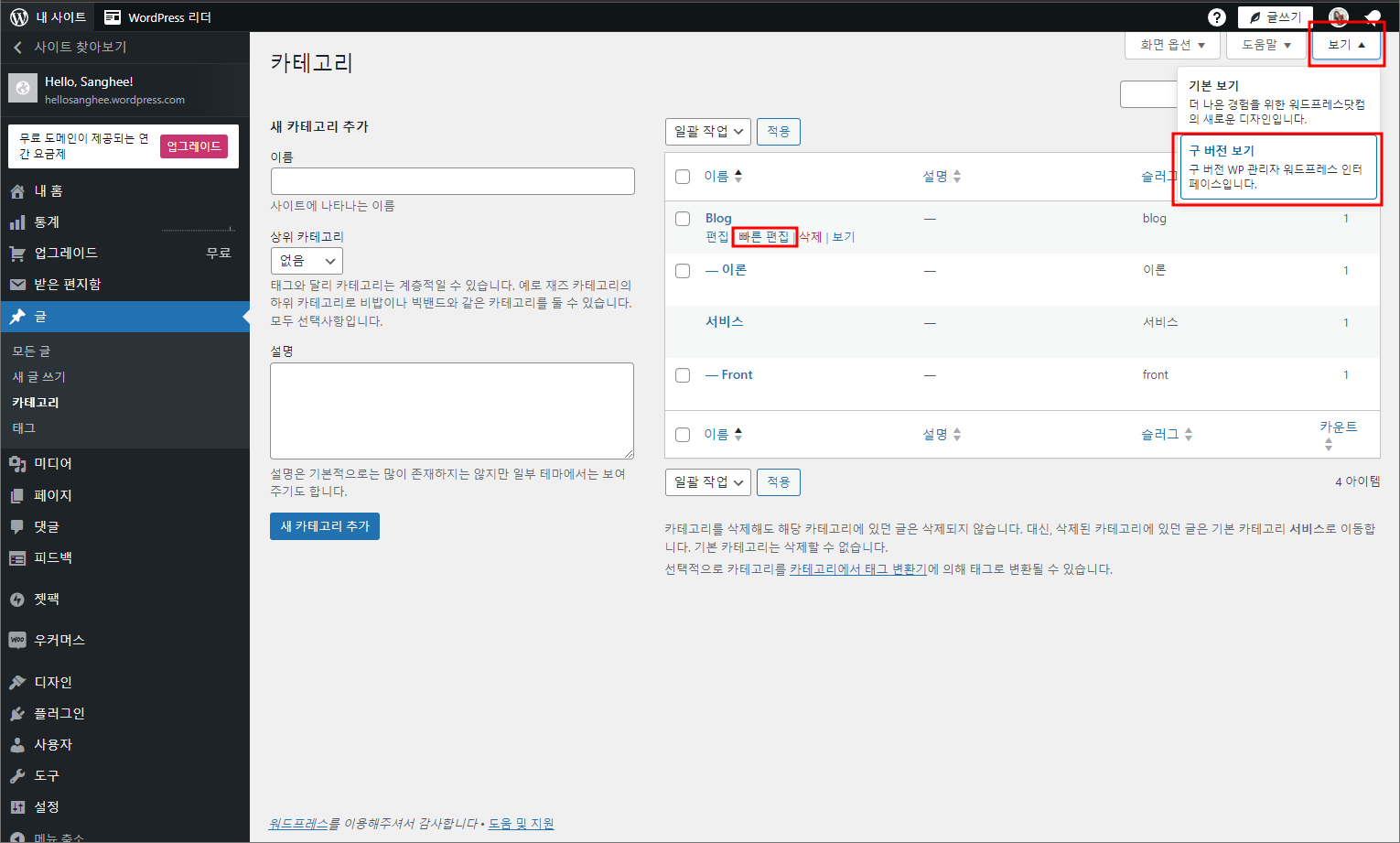This screenshot has height=843, width=1400.
Task: Go to 모든 글 submenu
Action: click(31, 351)
